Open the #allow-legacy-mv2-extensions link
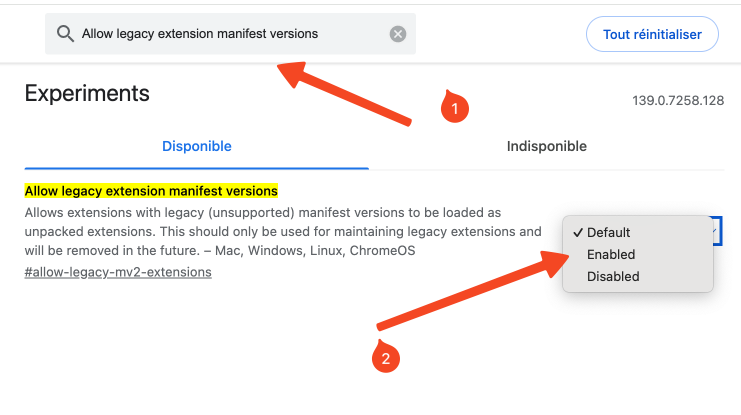This screenshot has width=741, height=415. (118, 272)
